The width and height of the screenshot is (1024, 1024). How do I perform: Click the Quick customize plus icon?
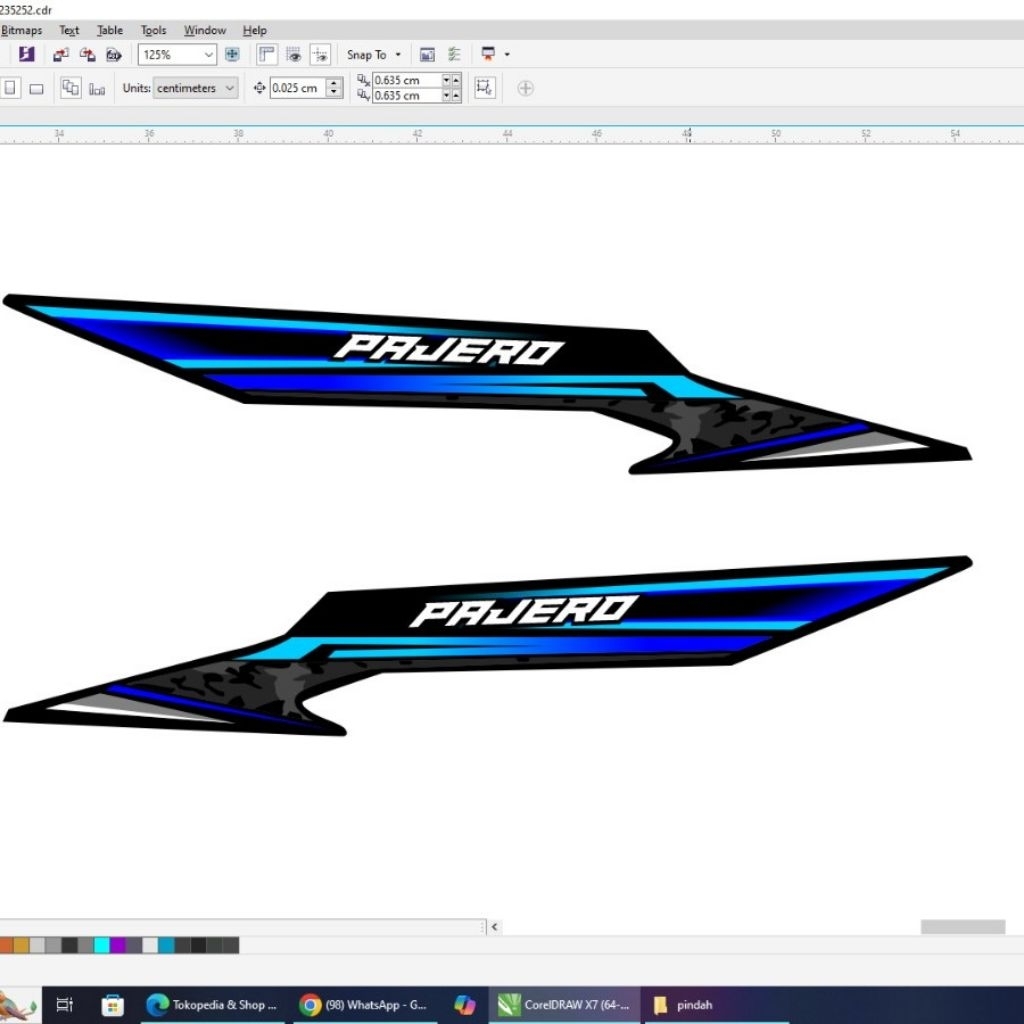point(525,88)
